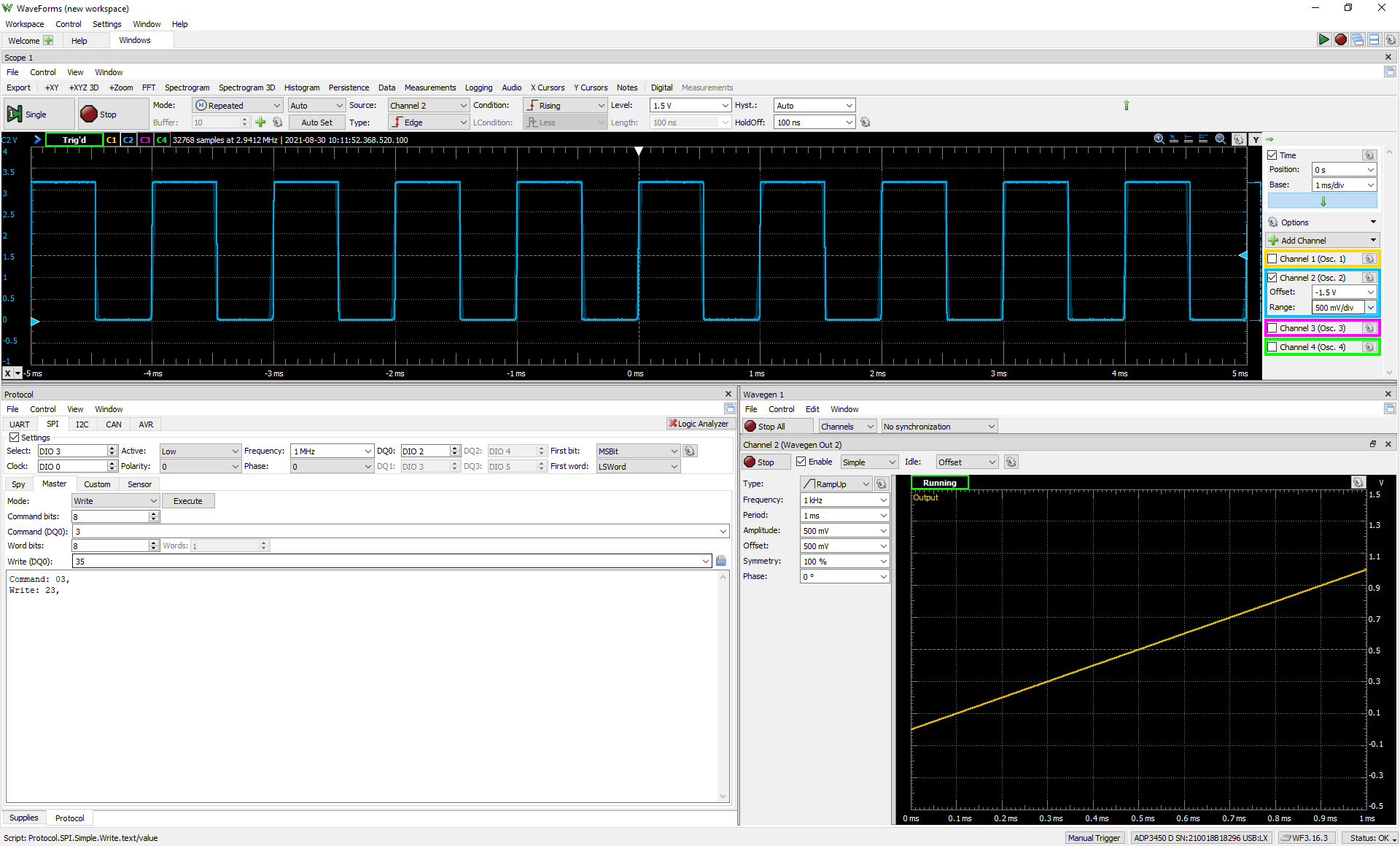Open the Spy tab in Protocol
1400x846 pixels.
click(18, 484)
